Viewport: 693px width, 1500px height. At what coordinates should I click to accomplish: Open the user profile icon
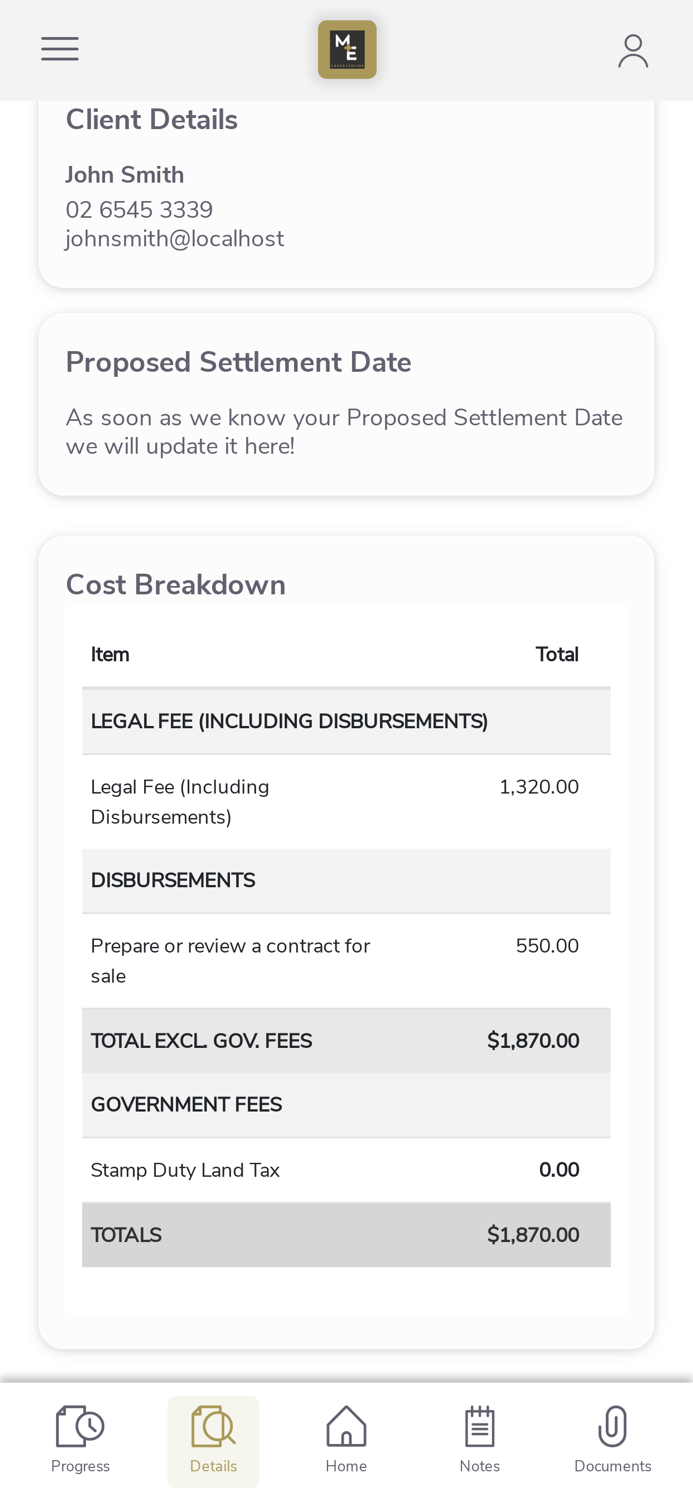633,50
